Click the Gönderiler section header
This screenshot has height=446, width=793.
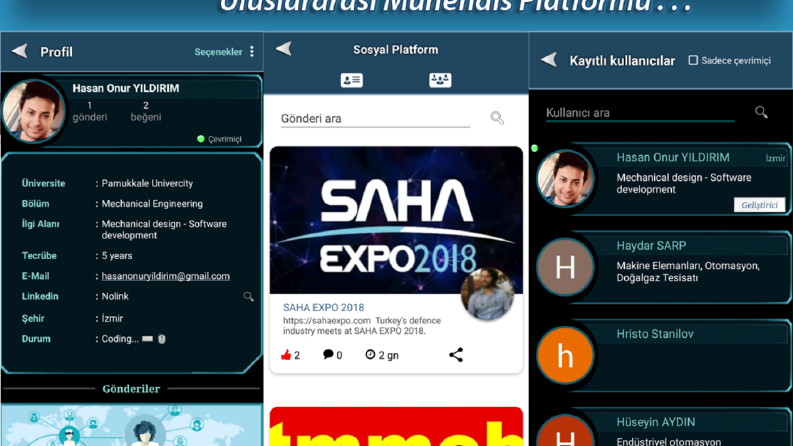tap(131, 388)
